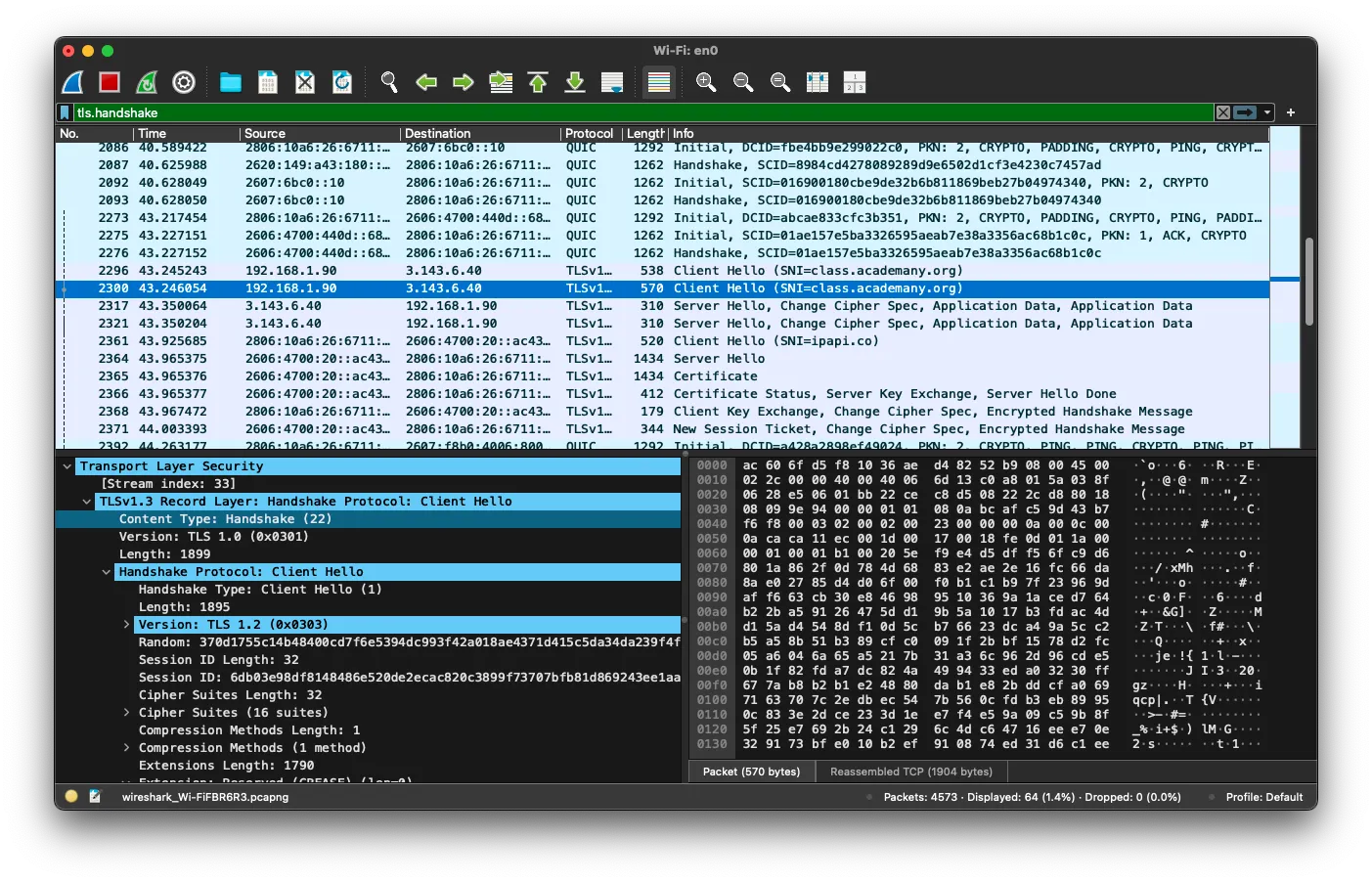The width and height of the screenshot is (1372, 882).
Task: Open the go-to-specified-packet tool
Action: click(x=501, y=83)
